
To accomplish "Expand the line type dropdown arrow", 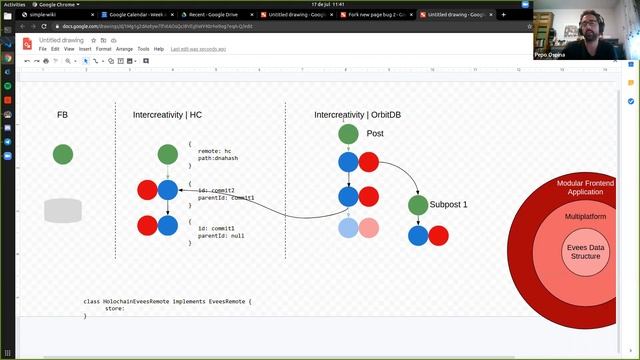I will pos(103,61).
